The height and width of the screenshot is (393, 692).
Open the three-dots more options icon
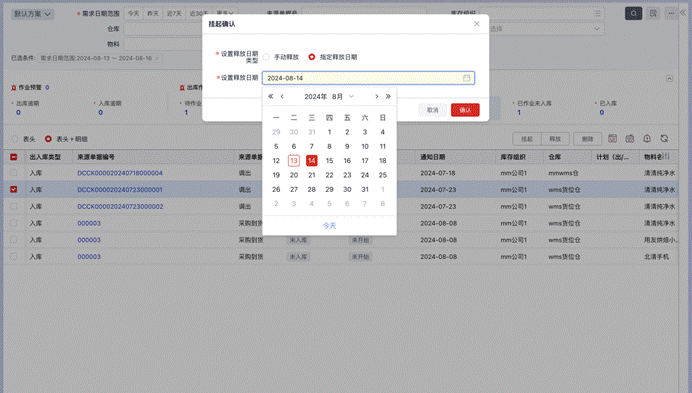click(671, 13)
